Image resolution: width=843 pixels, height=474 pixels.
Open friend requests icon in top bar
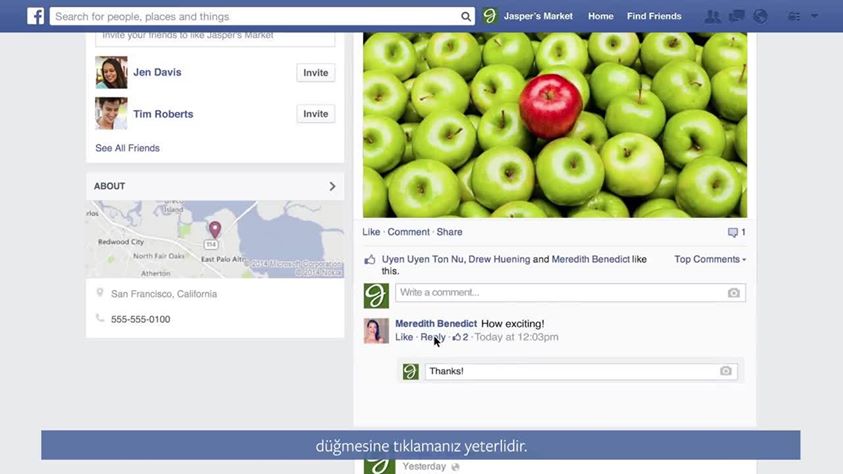click(x=712, y=17)
